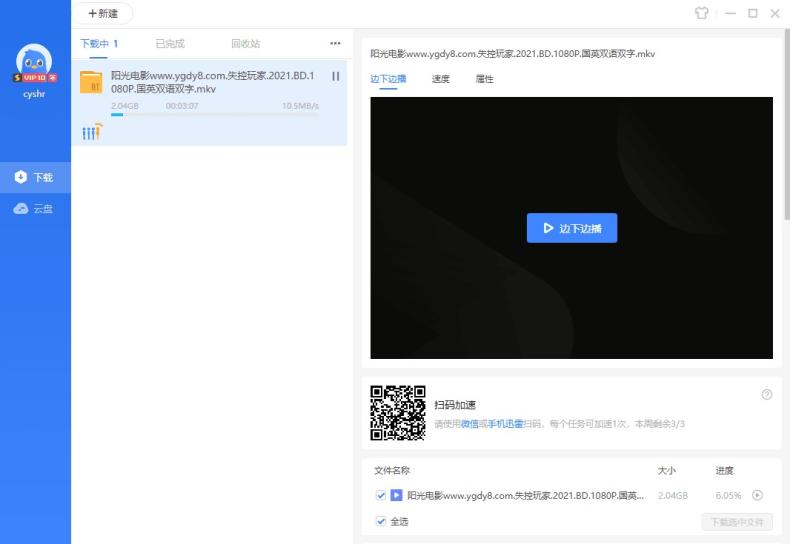Open the skin shirt icon in title bar

(x=702, y=13)
